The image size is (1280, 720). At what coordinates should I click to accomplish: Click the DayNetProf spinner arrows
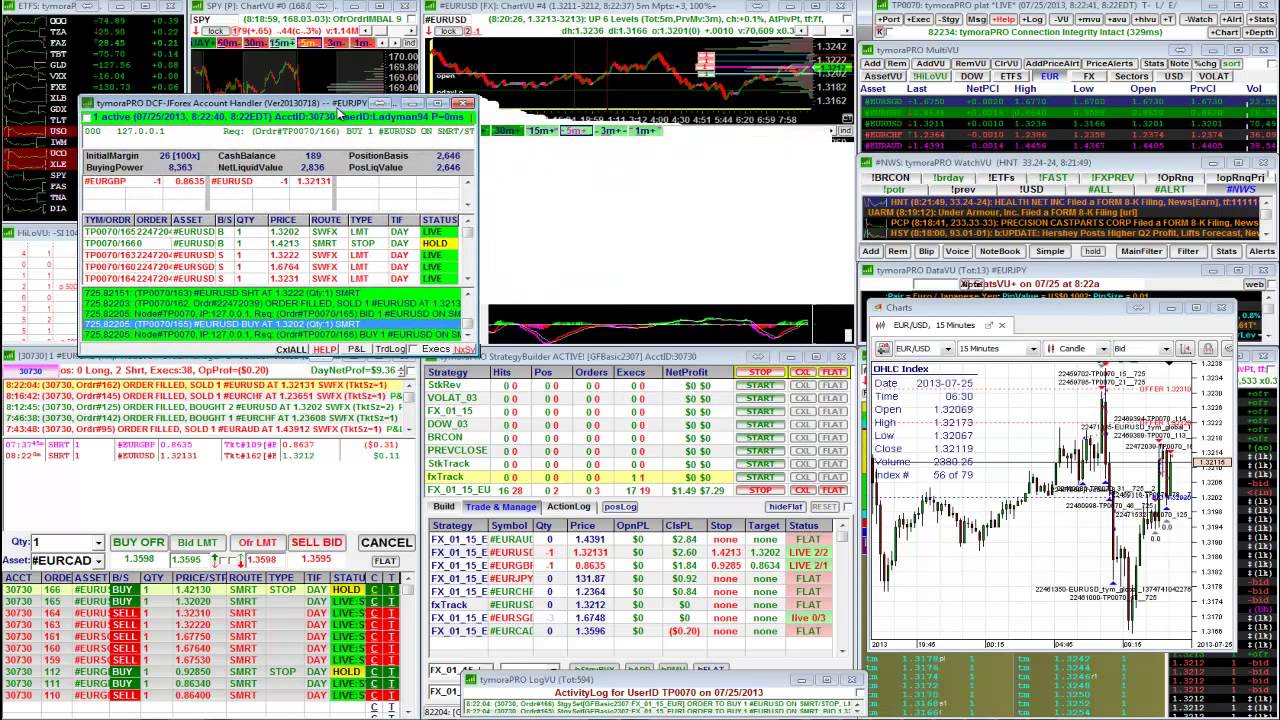(x=403, y=370)
